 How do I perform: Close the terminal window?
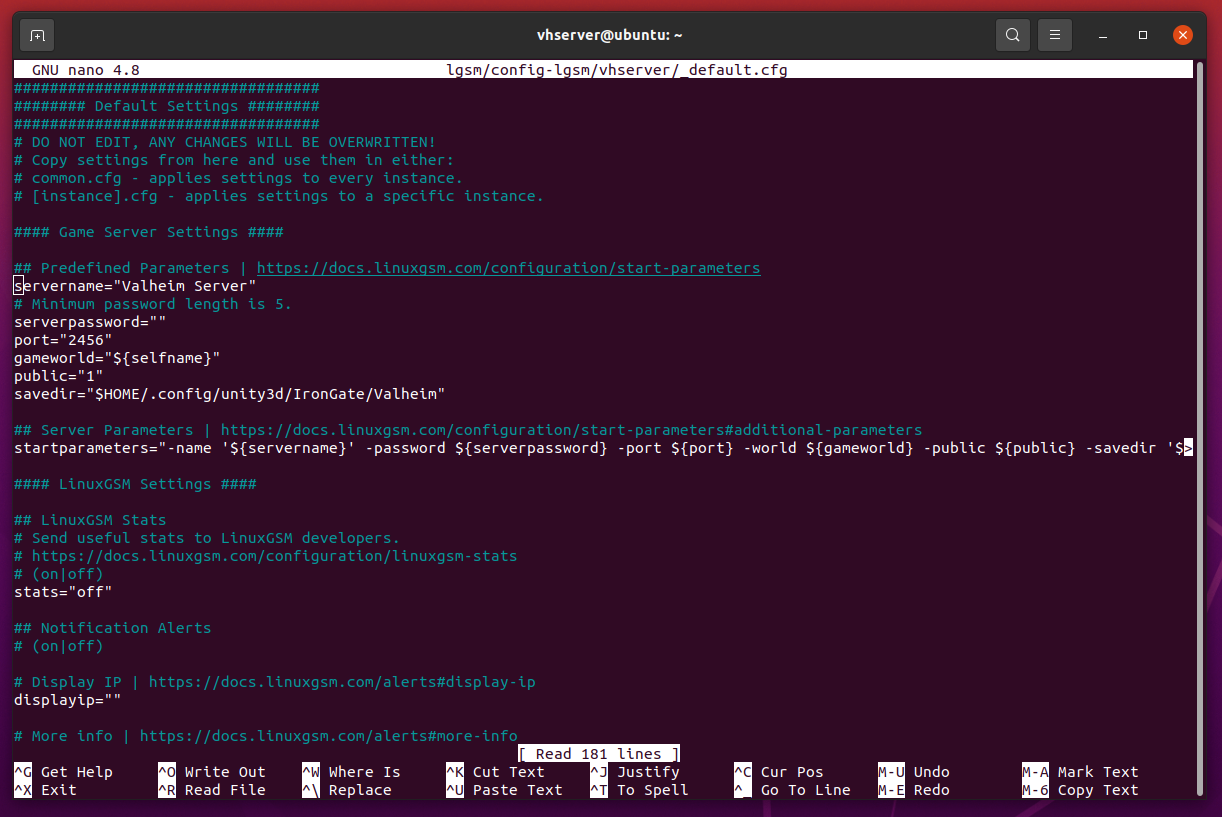[1183, 36]
